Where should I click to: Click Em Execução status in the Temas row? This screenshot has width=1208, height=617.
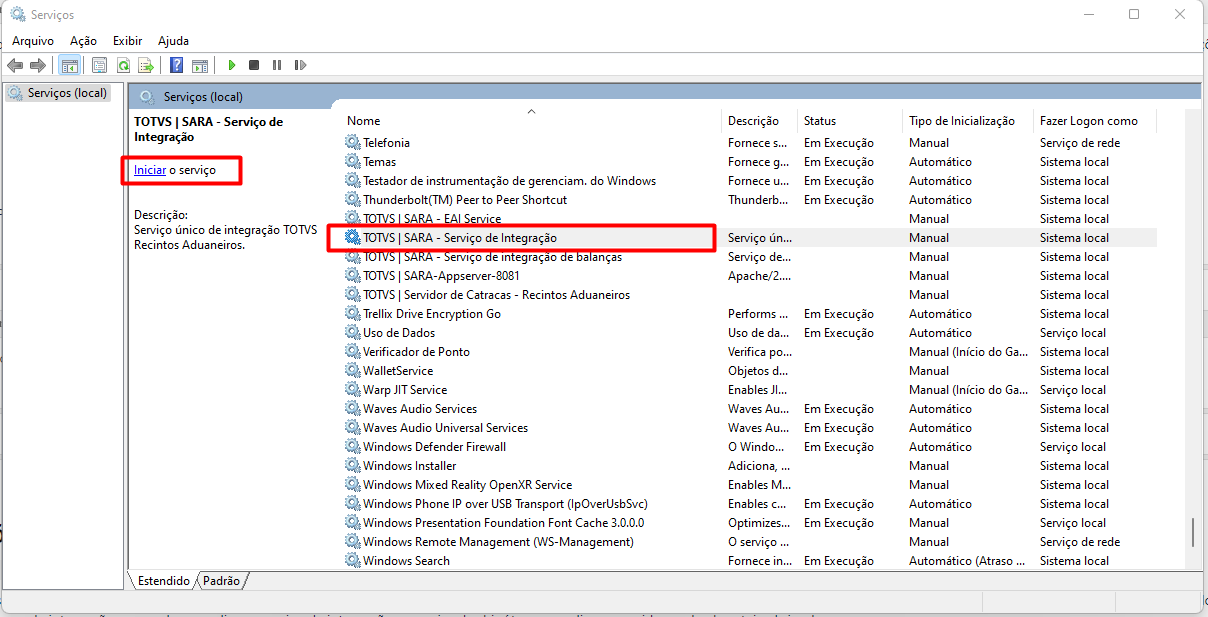pos(839,162)
